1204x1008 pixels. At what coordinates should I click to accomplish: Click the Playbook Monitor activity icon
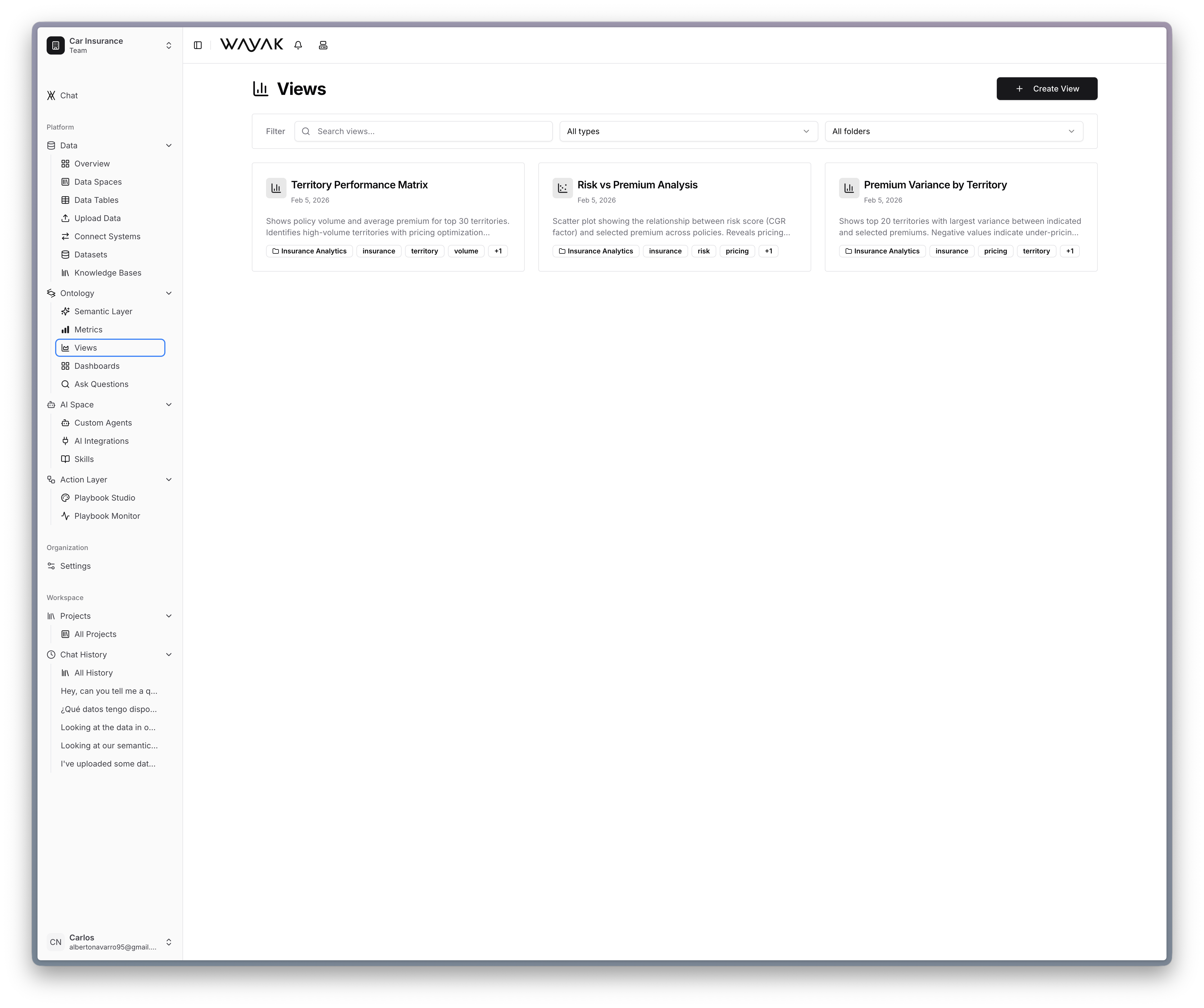point(65,516)
